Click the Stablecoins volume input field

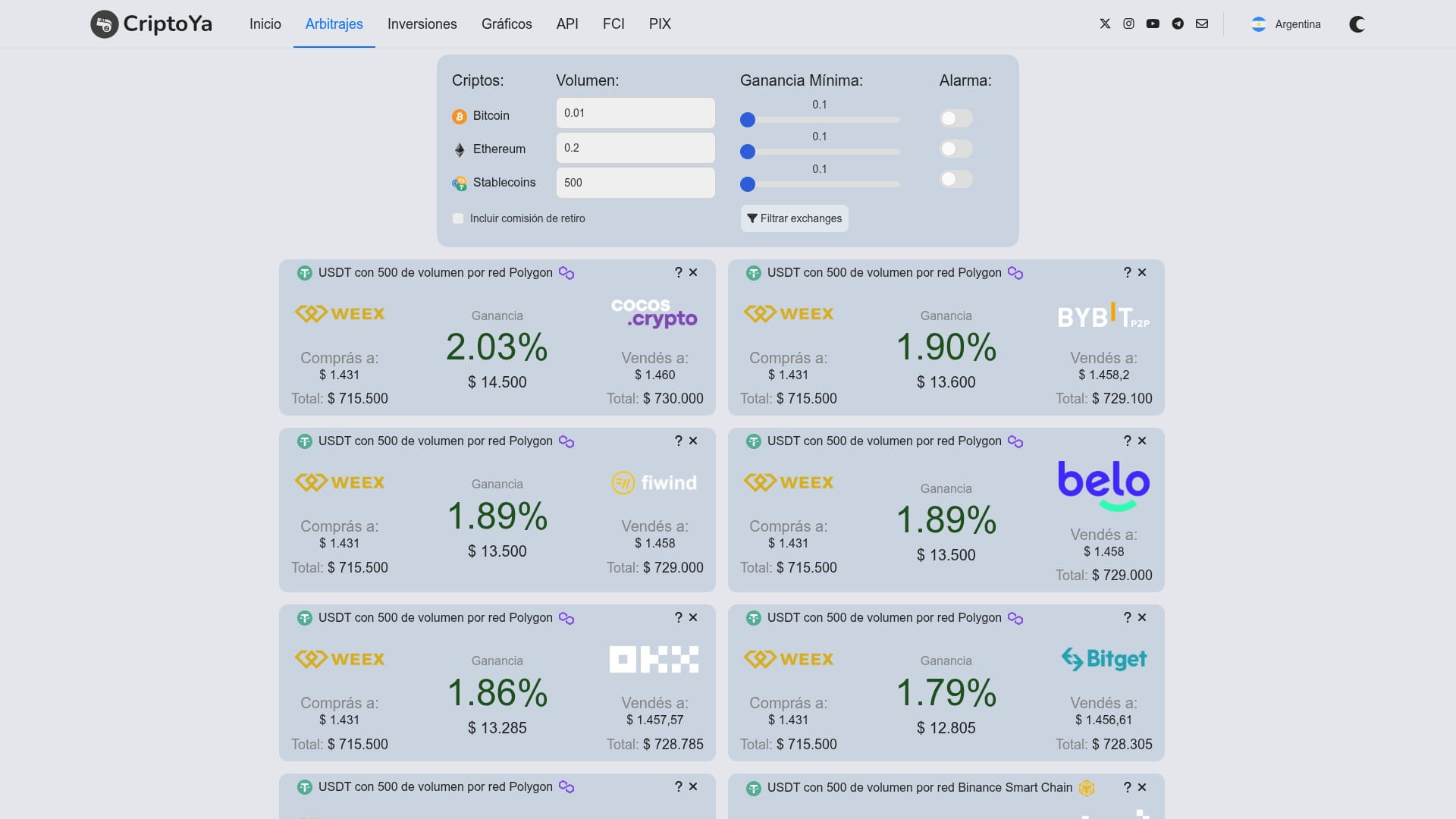pos(635,183)
